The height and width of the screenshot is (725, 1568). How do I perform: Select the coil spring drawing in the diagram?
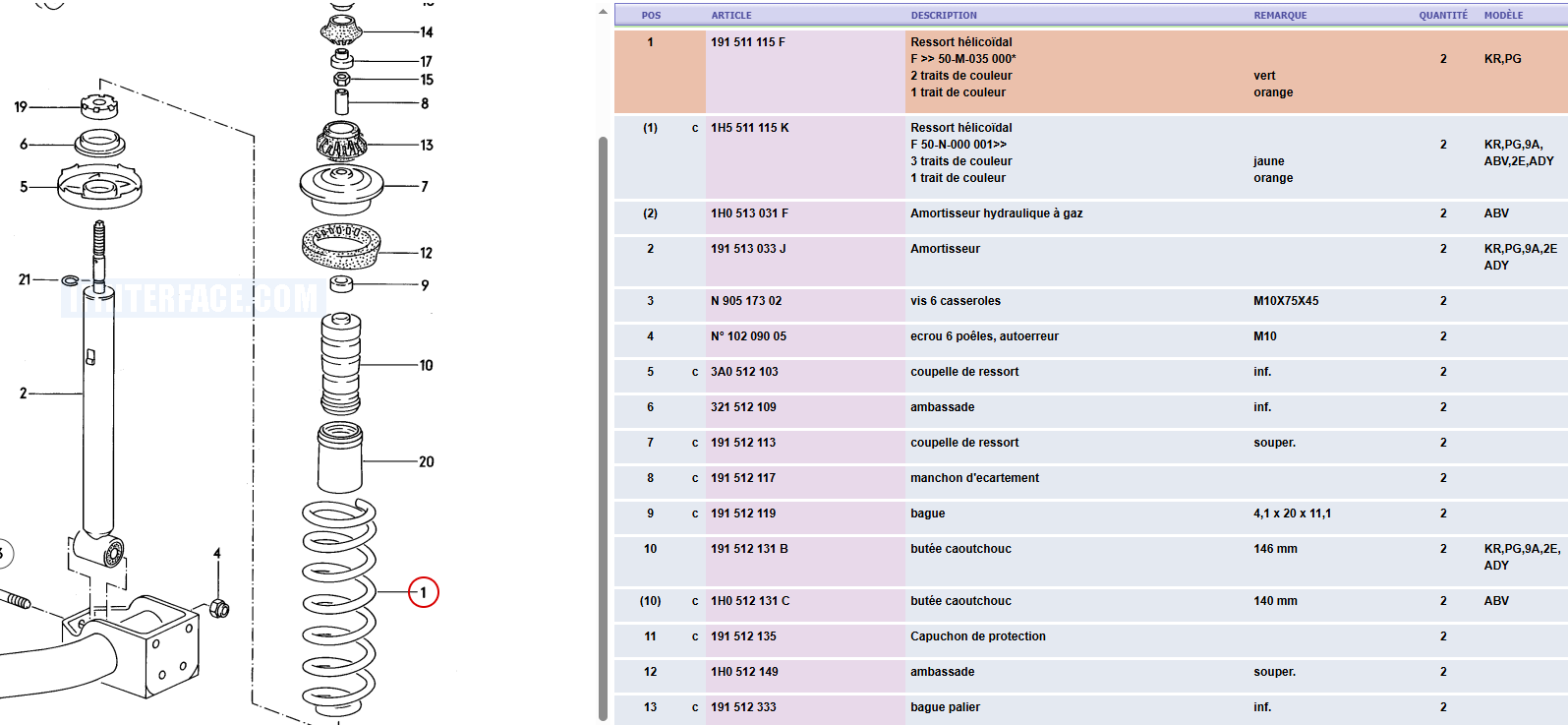click(x=339, y=605)
